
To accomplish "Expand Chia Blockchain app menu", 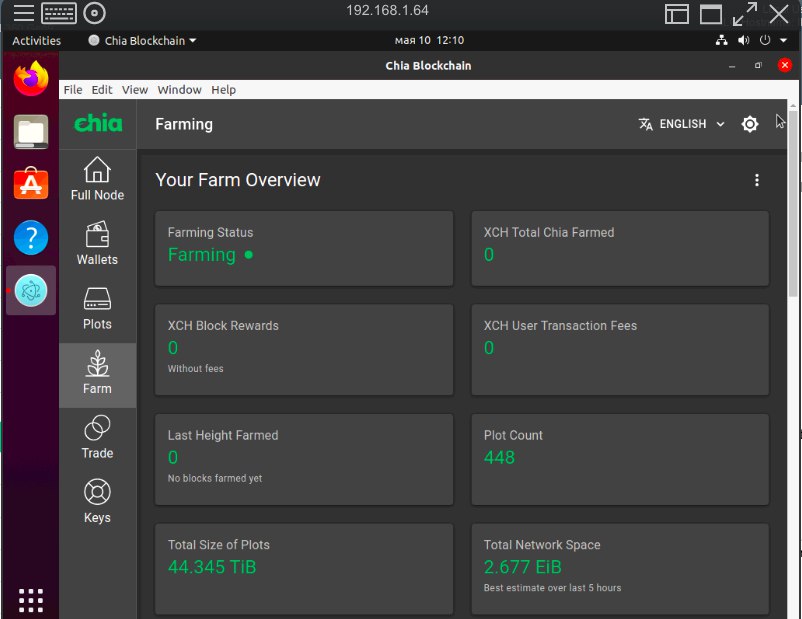I will [x=143, y=40].
